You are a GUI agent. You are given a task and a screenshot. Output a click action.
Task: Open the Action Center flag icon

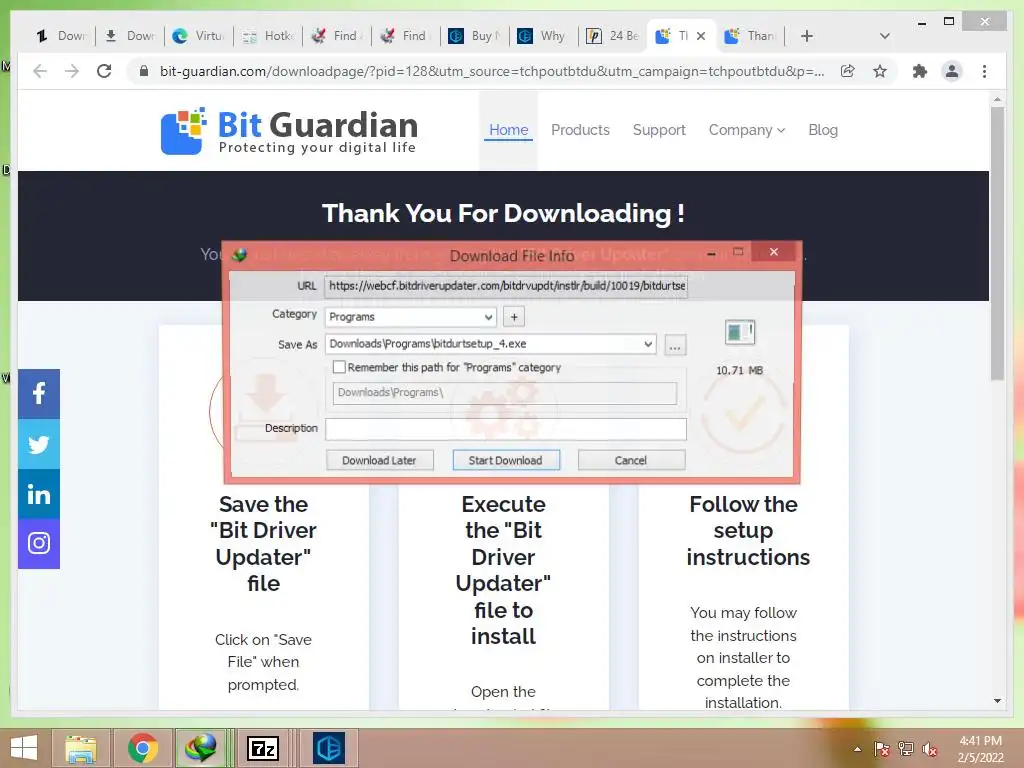click(882, 749)
